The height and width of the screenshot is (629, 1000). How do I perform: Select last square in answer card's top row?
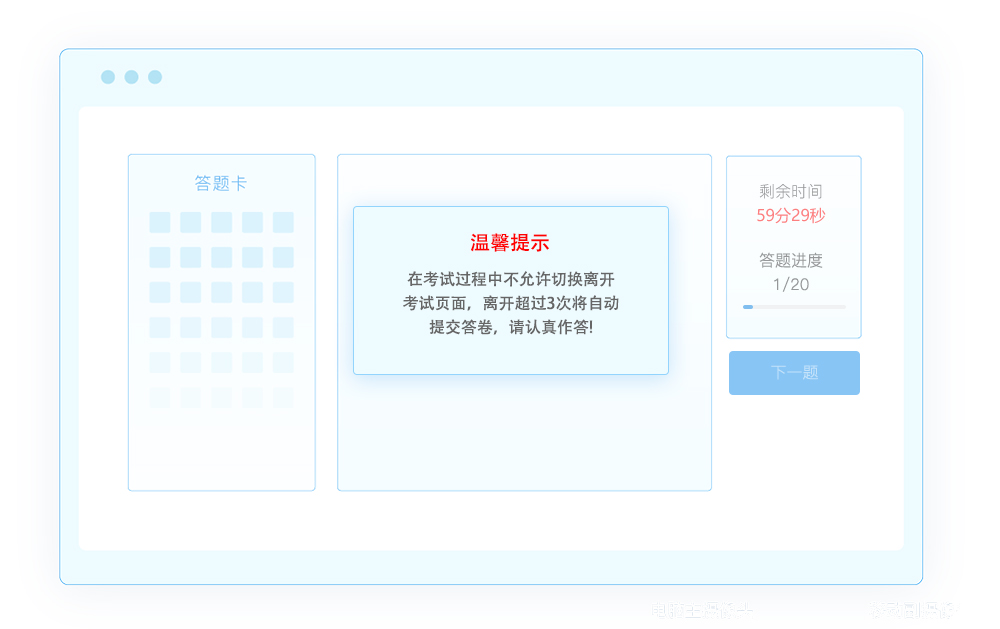(283, 222)
